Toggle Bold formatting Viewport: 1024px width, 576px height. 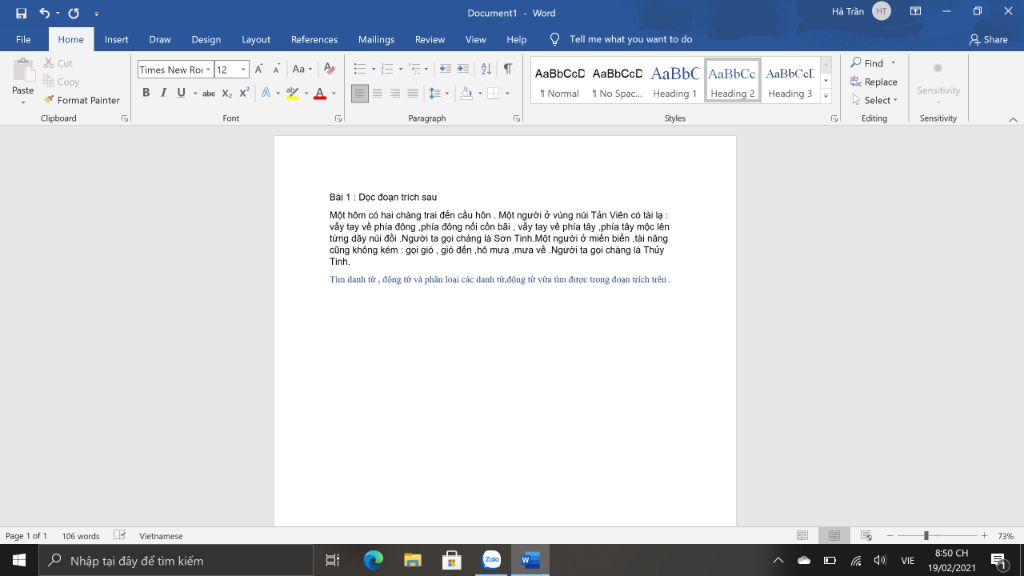(146, 93)
